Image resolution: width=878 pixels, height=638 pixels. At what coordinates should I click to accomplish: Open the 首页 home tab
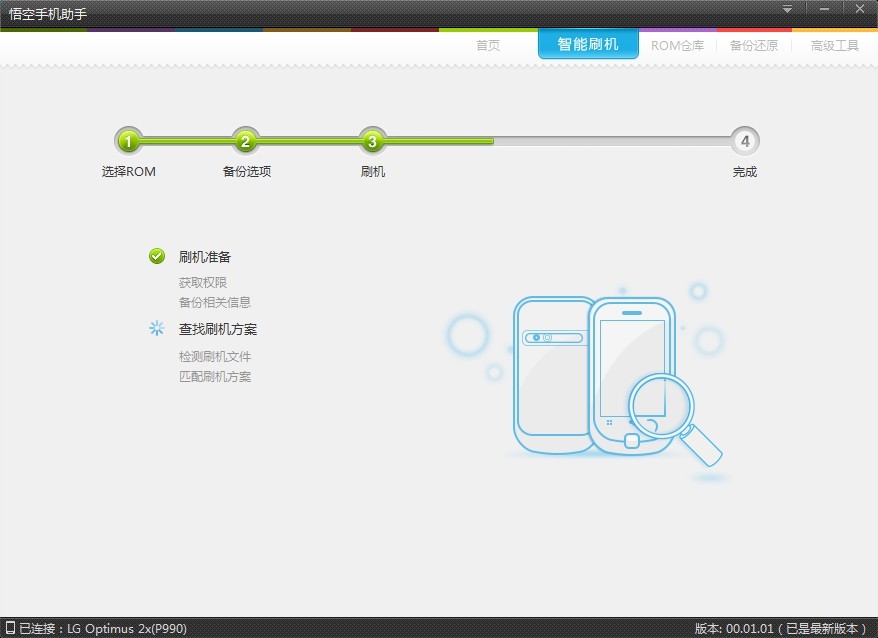488,45
